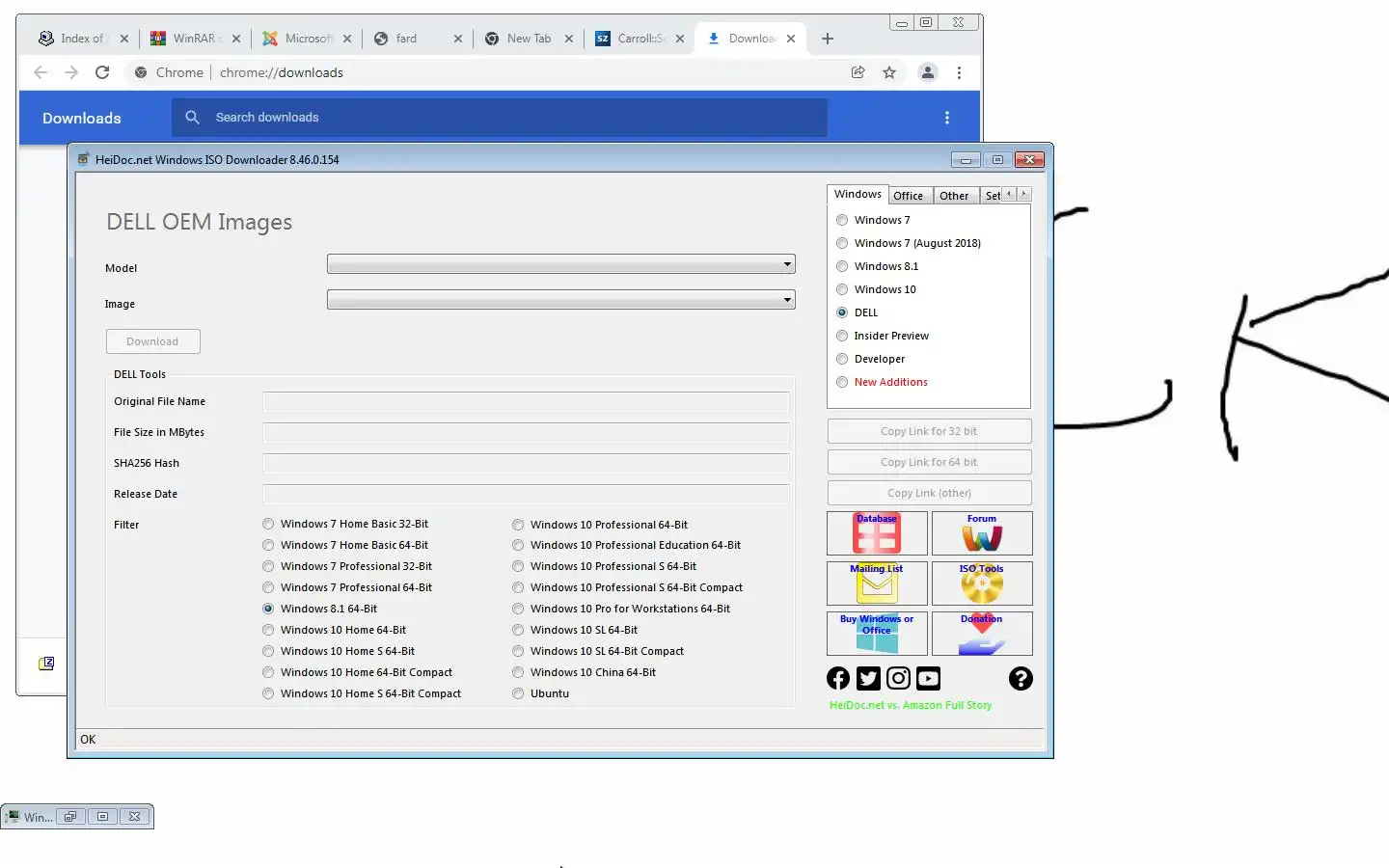Close the WinRAR tab
The image size is (1389, 868).
pyautogui.click(x=236, y=39)
